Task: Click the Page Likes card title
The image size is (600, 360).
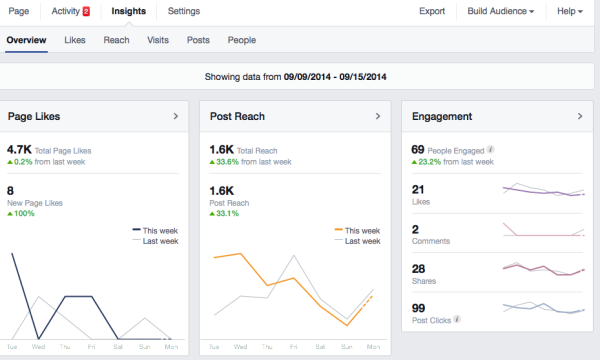Action: point(34,116)
